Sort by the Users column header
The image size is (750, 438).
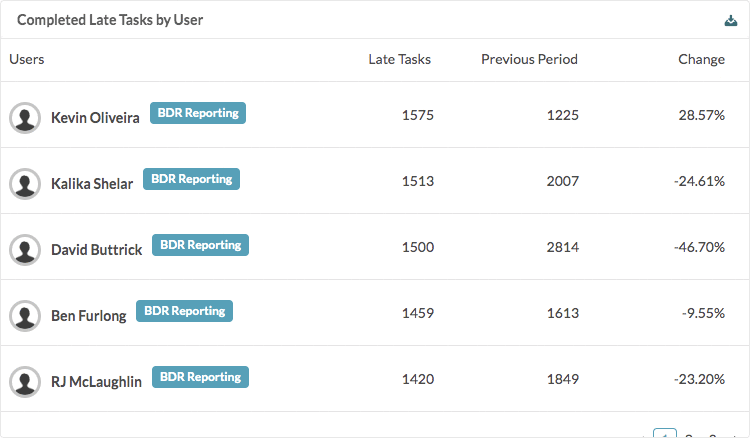[27, 59]
